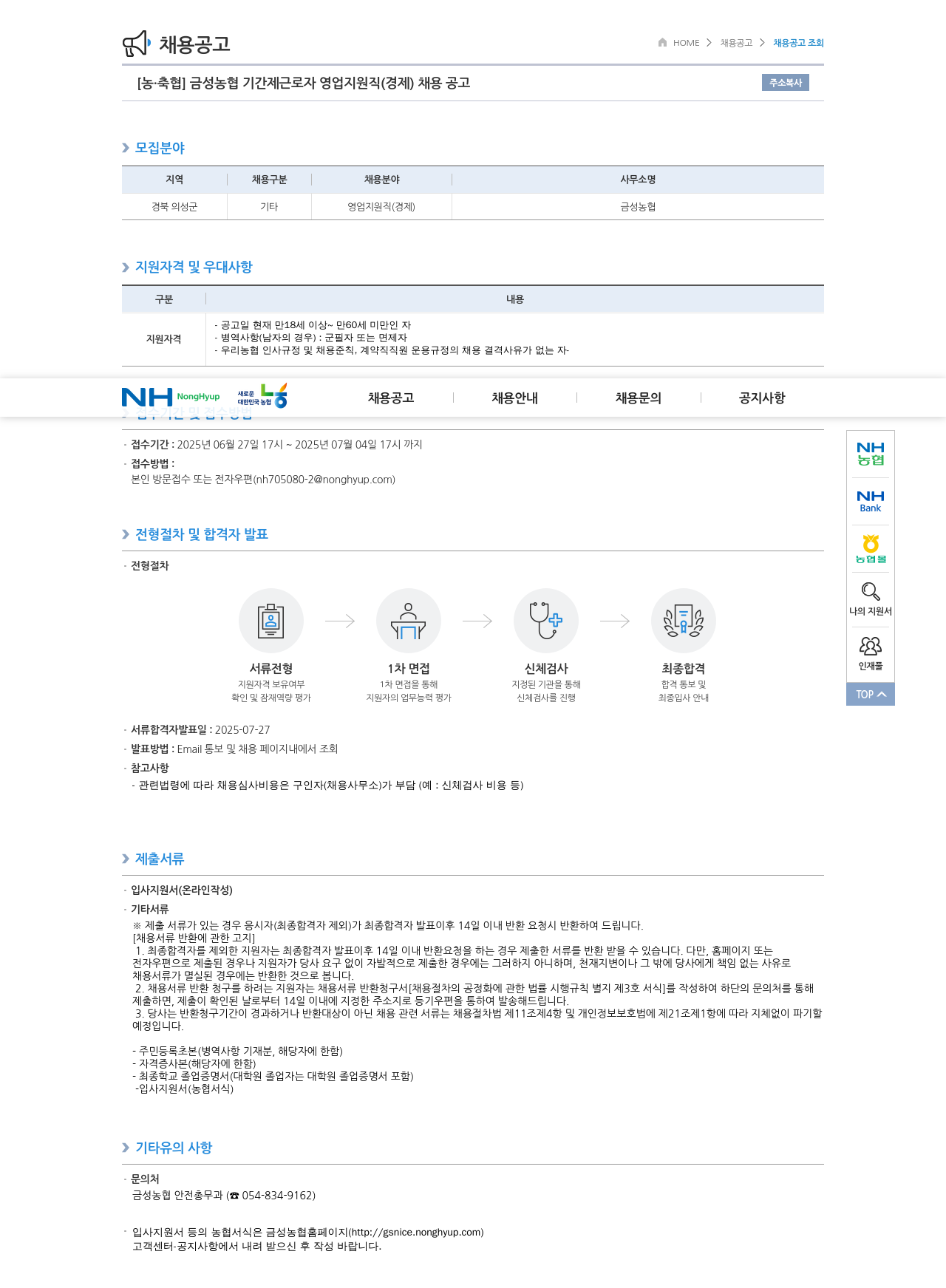Click the 발표방법 Email 통보 line
This screenshot has width=946, height=1288.
234,749
